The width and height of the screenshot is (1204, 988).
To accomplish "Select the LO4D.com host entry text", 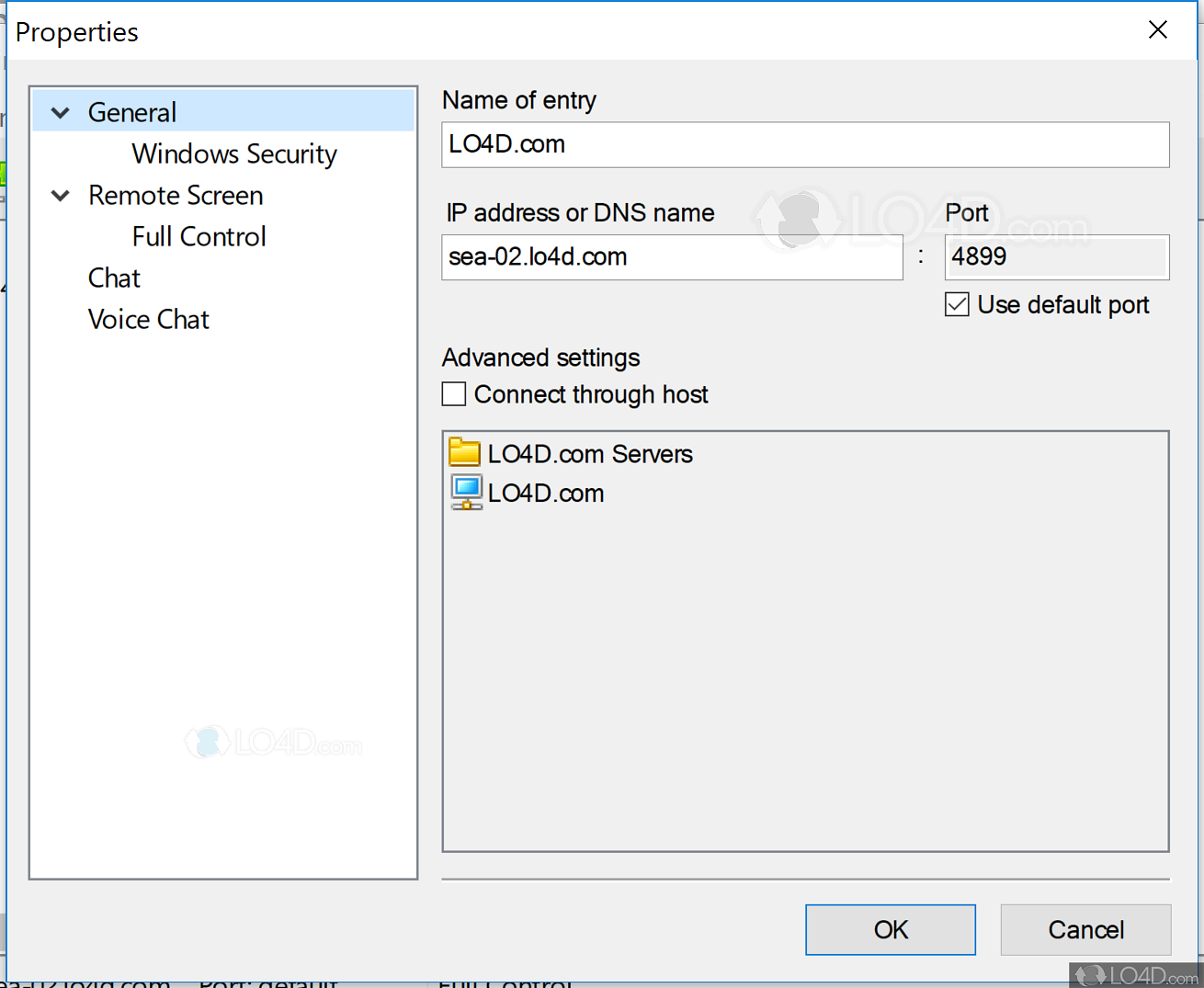I will point(546,494).
